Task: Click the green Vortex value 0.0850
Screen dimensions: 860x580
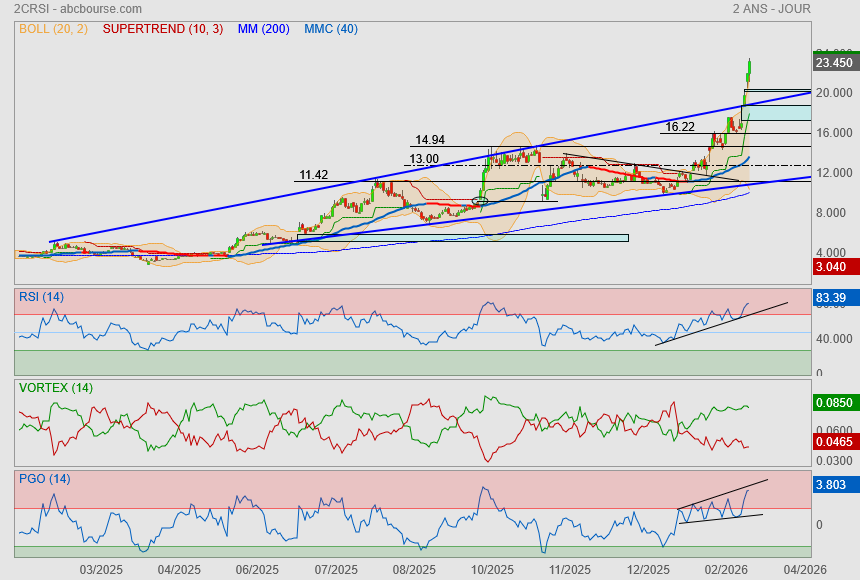Action: coord(833,404)
